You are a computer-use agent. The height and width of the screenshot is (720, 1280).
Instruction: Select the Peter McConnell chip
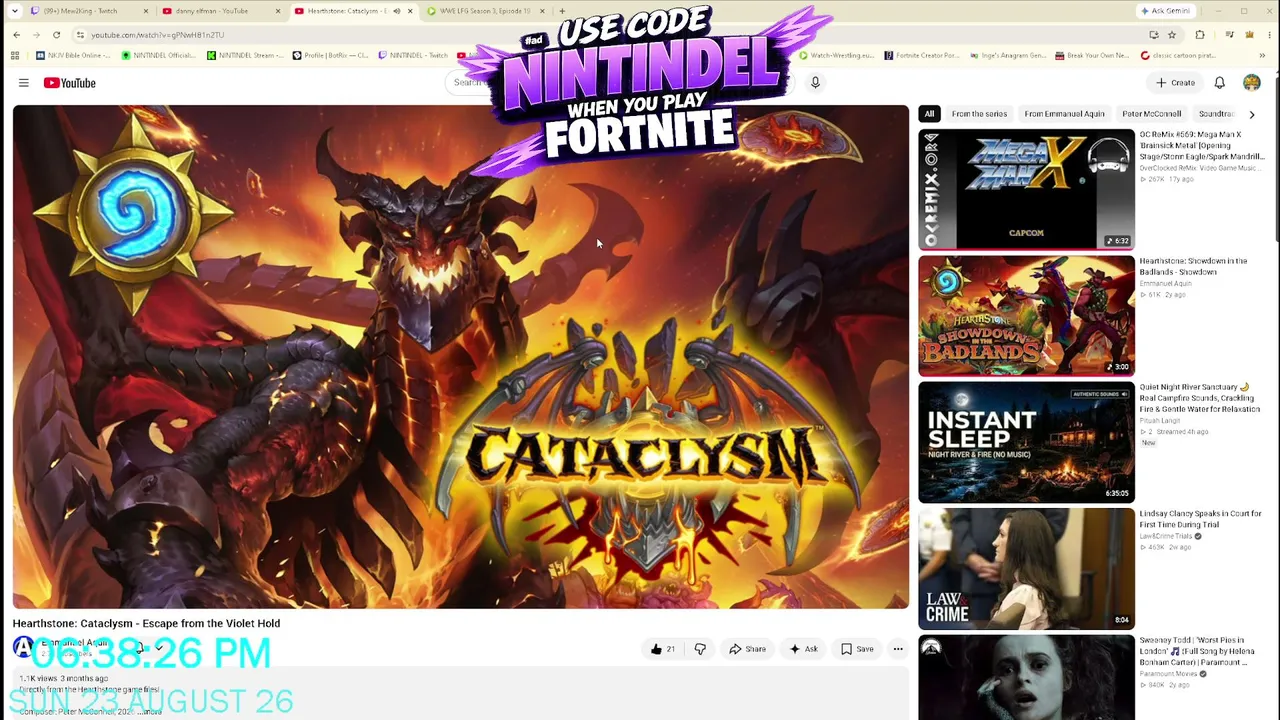pos(1151,114)
